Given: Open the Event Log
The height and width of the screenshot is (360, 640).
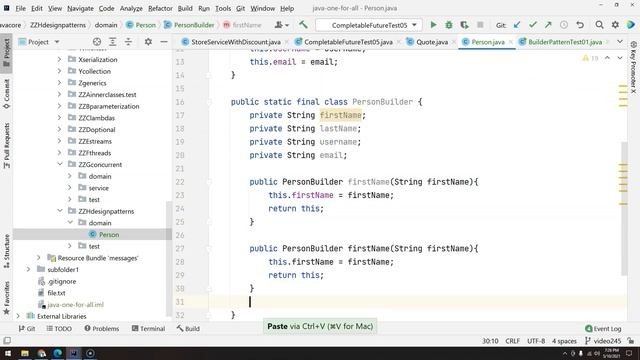Looking at the screenshot, I should click(603, 329).
